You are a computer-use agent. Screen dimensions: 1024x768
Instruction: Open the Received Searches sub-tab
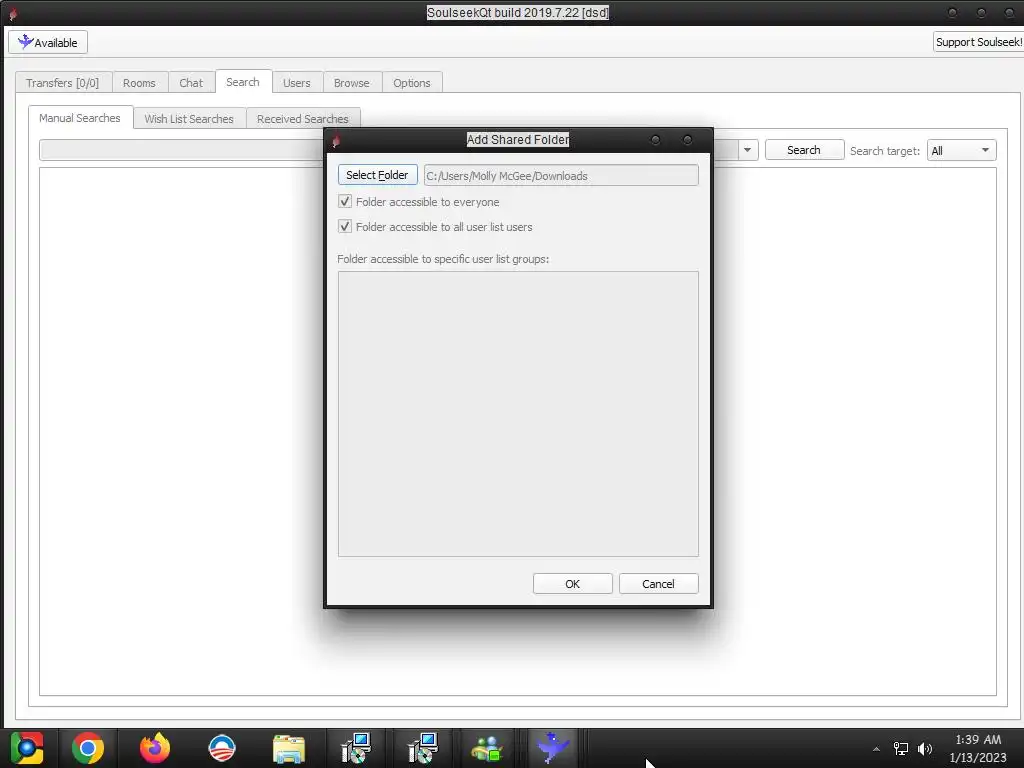[x=302, y=119]
